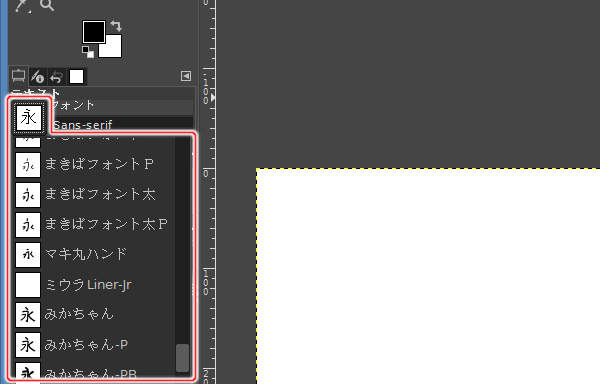Switch to the Images tab with white thumbnail

(x=76, y=76)
